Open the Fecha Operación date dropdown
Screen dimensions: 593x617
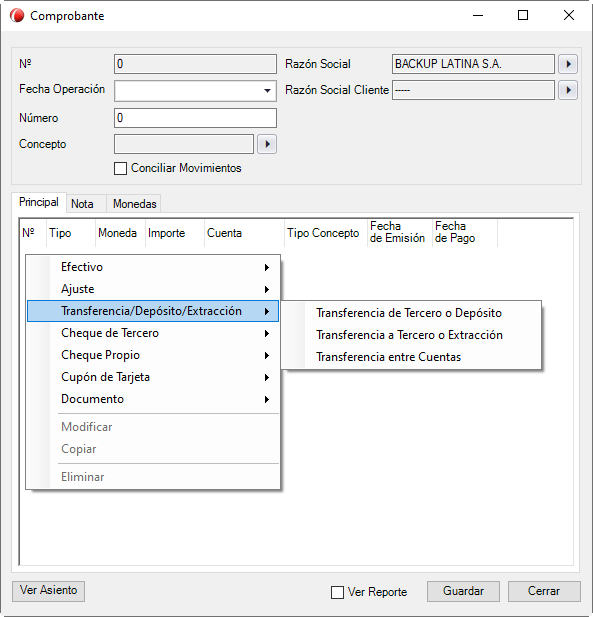267,91
